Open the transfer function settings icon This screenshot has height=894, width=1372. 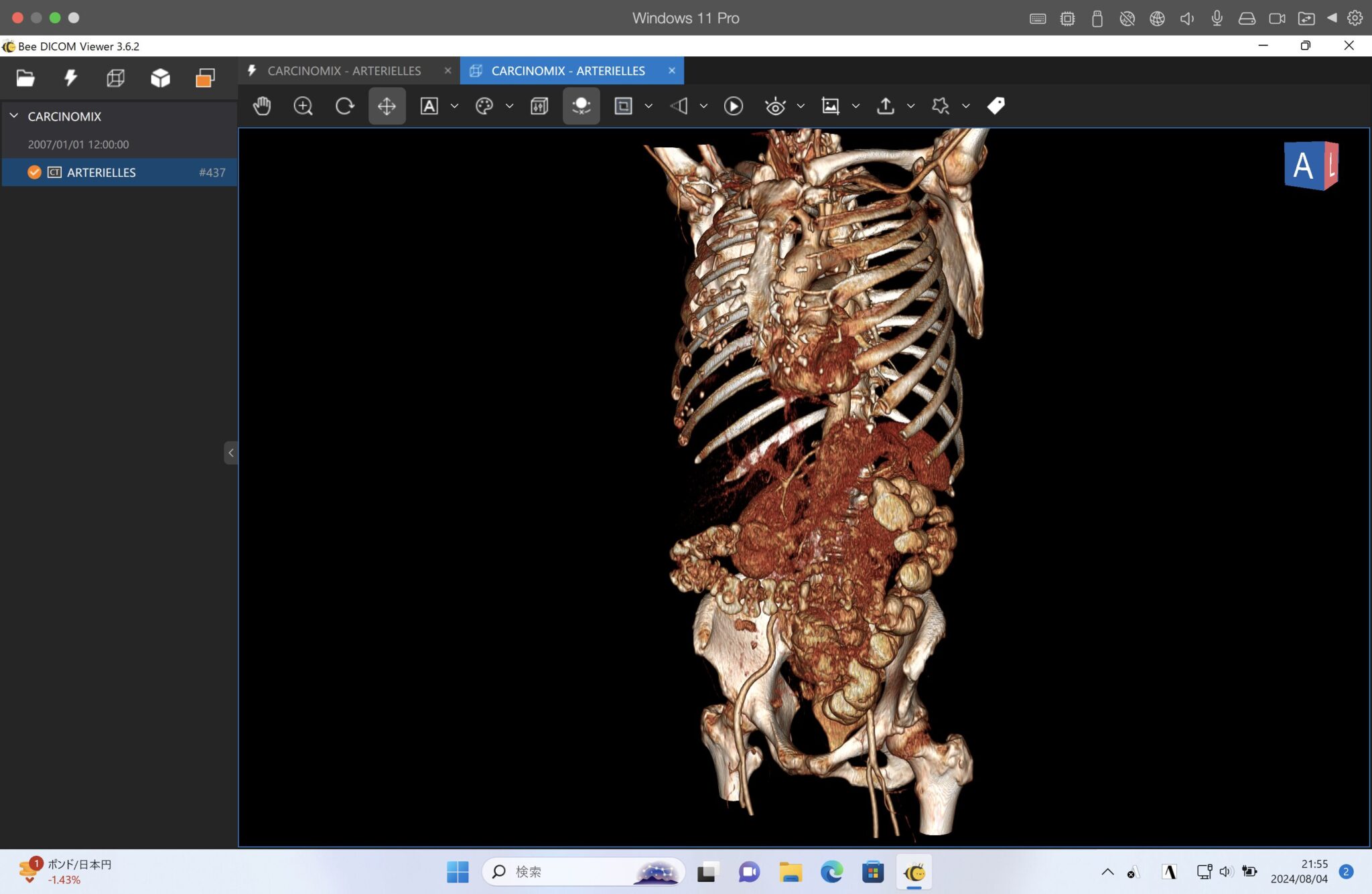click(539, 106)
